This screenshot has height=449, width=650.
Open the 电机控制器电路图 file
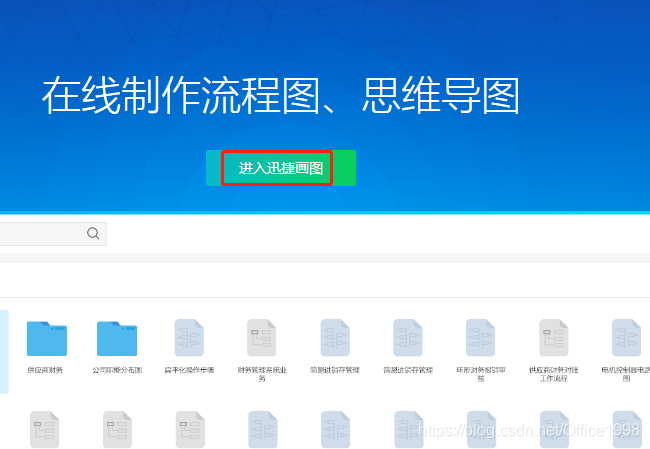(626, 338)
